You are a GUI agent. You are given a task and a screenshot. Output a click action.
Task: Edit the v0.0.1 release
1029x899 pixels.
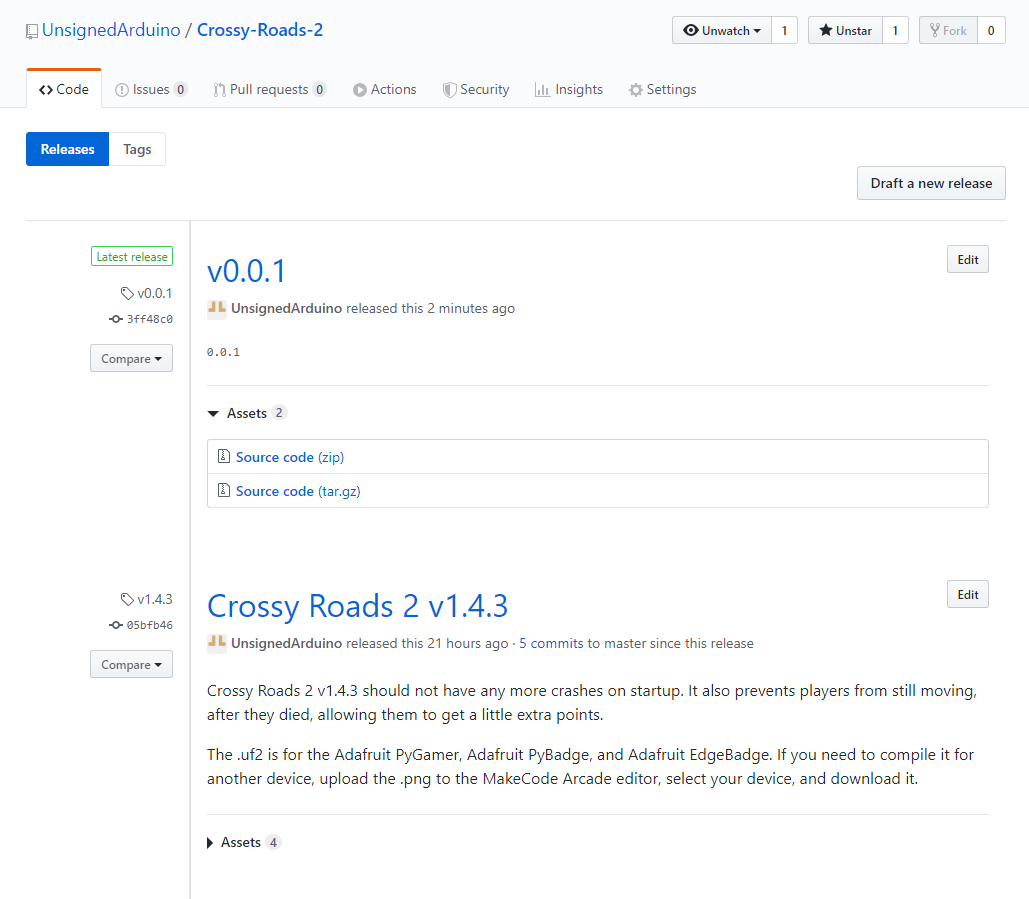pyautogui.click(x=967, y=259)
